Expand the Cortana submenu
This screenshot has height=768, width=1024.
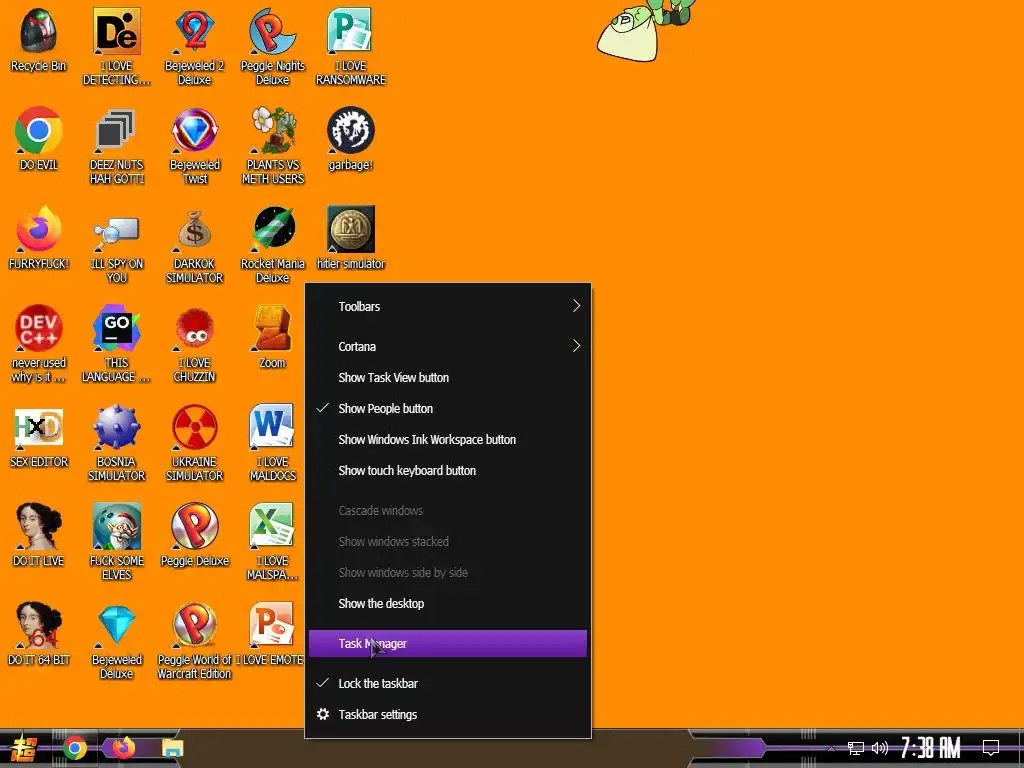point(448,346)
